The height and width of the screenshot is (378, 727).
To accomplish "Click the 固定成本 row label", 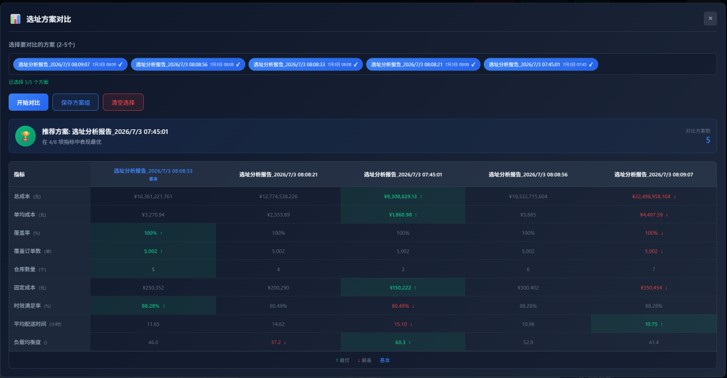I will tap(30, 288).
